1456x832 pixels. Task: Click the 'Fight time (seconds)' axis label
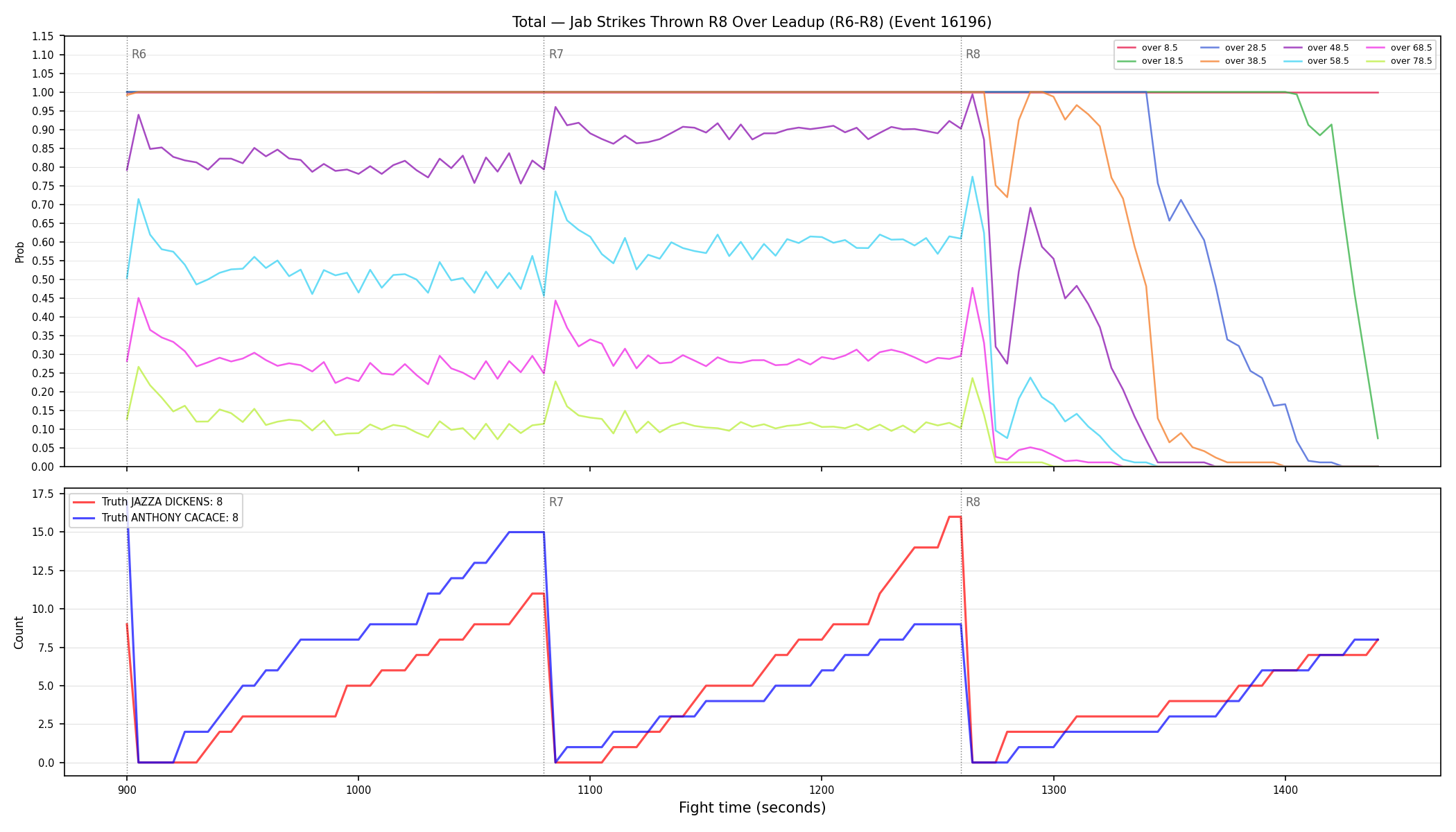pyautogui.click(x=752, y=808)
